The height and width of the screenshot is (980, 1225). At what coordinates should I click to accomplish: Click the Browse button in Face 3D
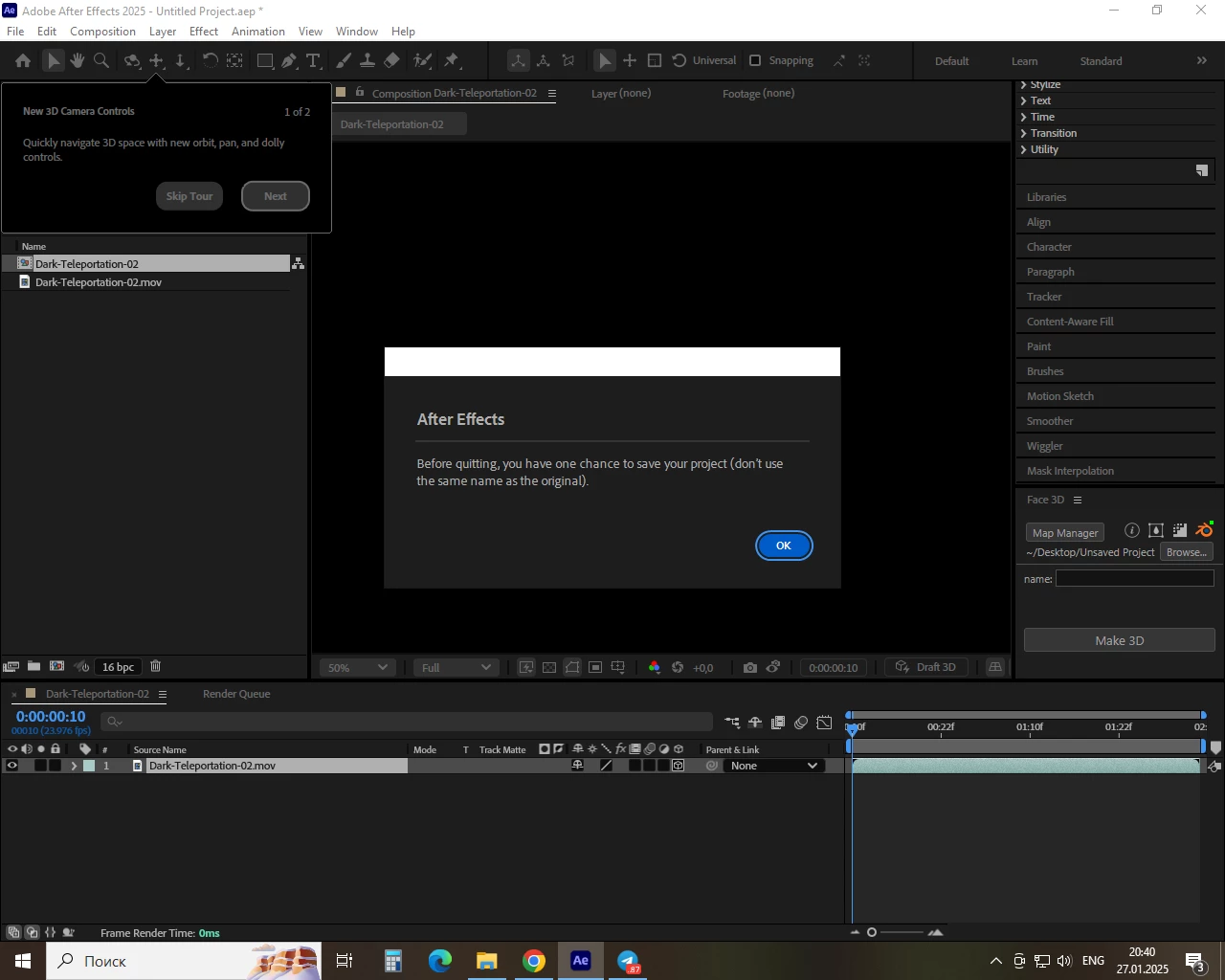(x=1187, y=552)
